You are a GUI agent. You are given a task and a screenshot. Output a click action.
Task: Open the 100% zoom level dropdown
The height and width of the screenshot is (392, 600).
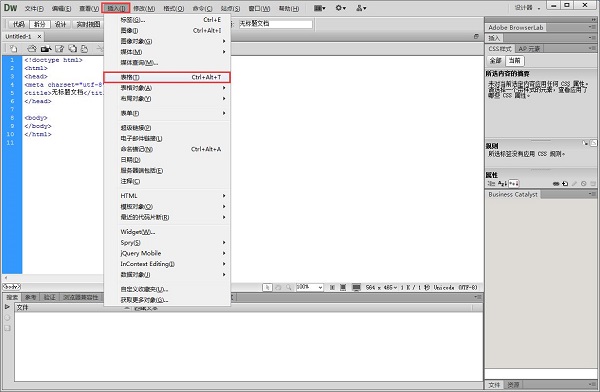310,287
